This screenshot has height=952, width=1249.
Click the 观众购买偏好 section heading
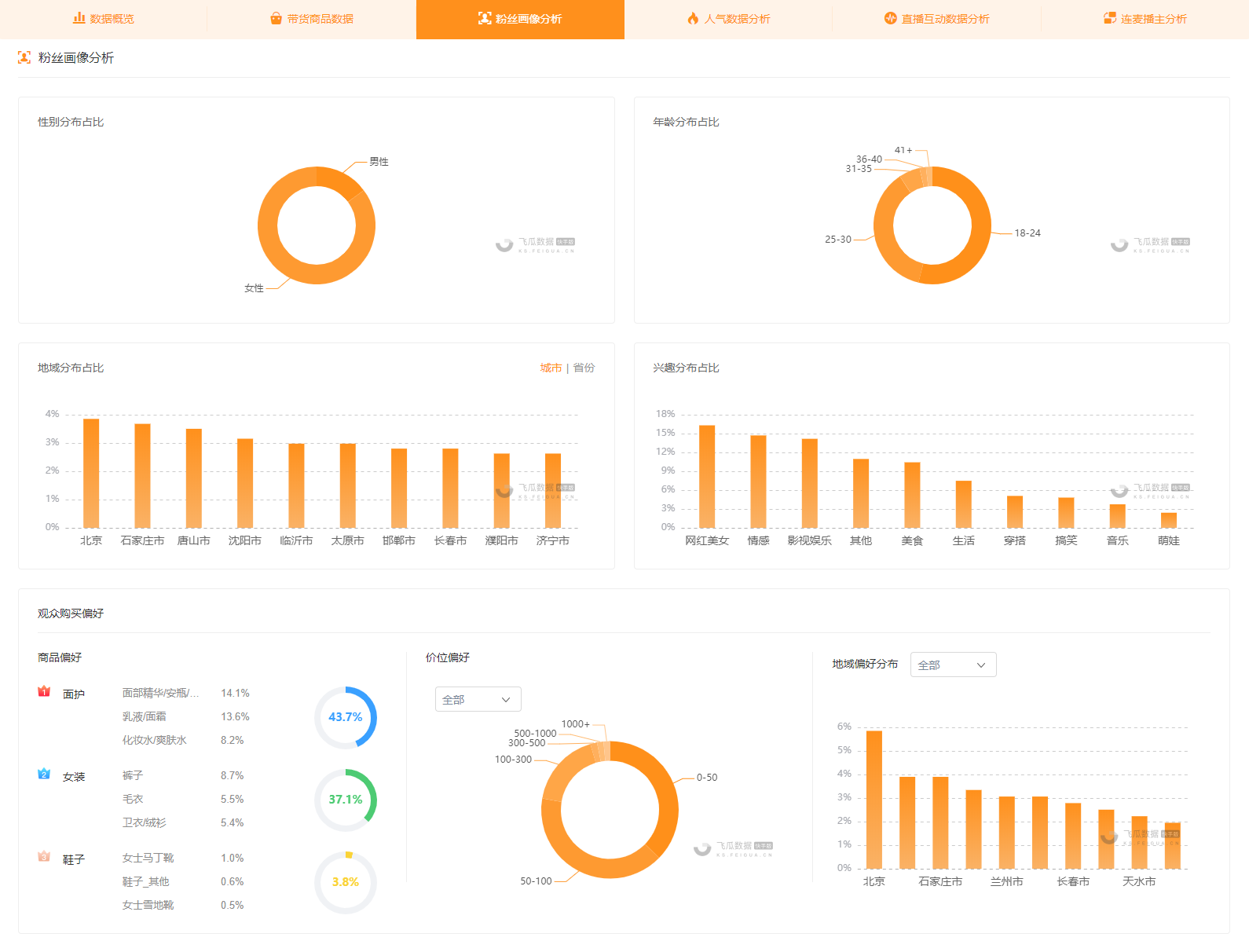click(x=71, y=613)
